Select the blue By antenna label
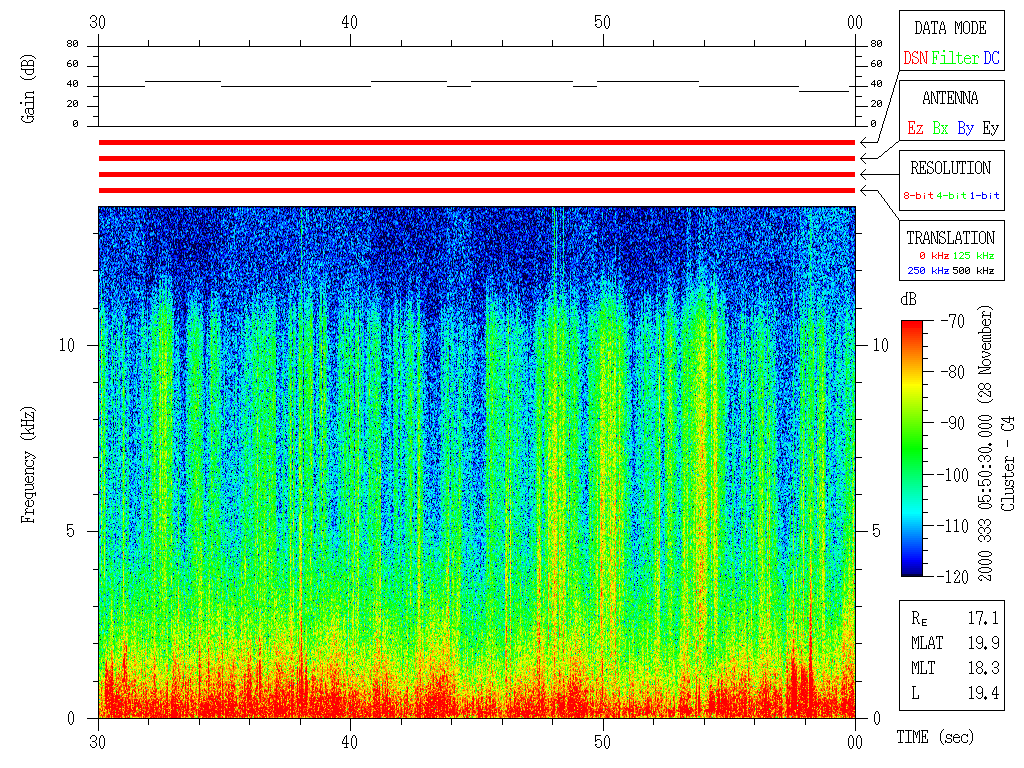The height and width of the screenshot is (768, 1024). point(965,129)
